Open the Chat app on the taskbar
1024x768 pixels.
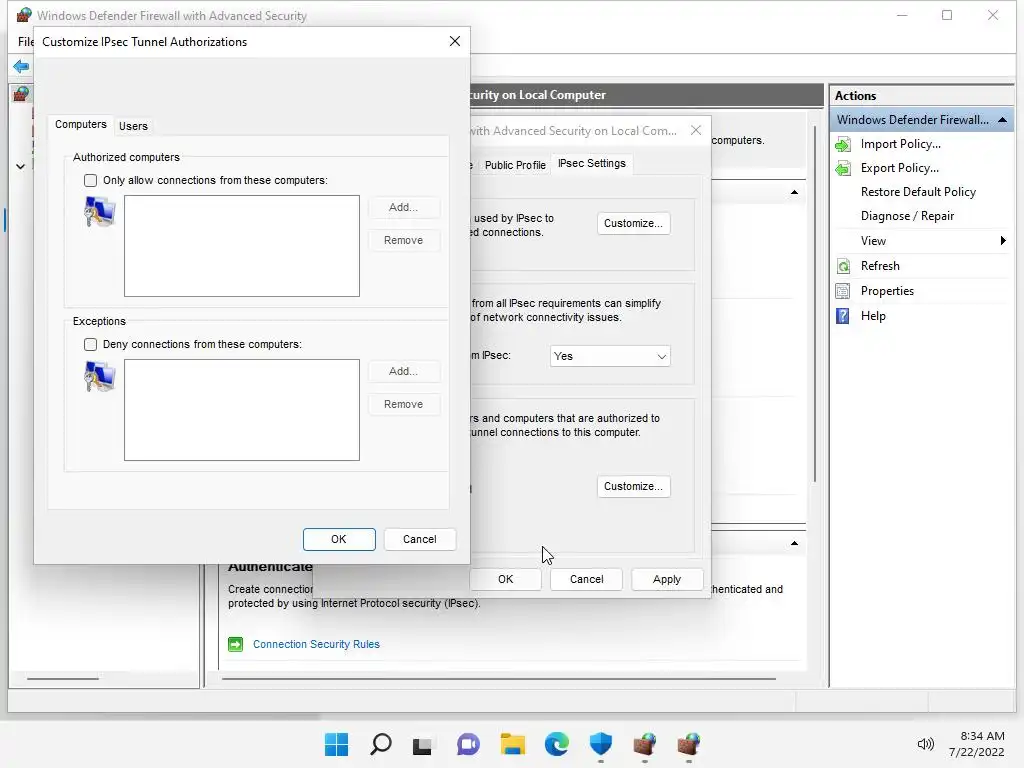(x=468, y=744)
